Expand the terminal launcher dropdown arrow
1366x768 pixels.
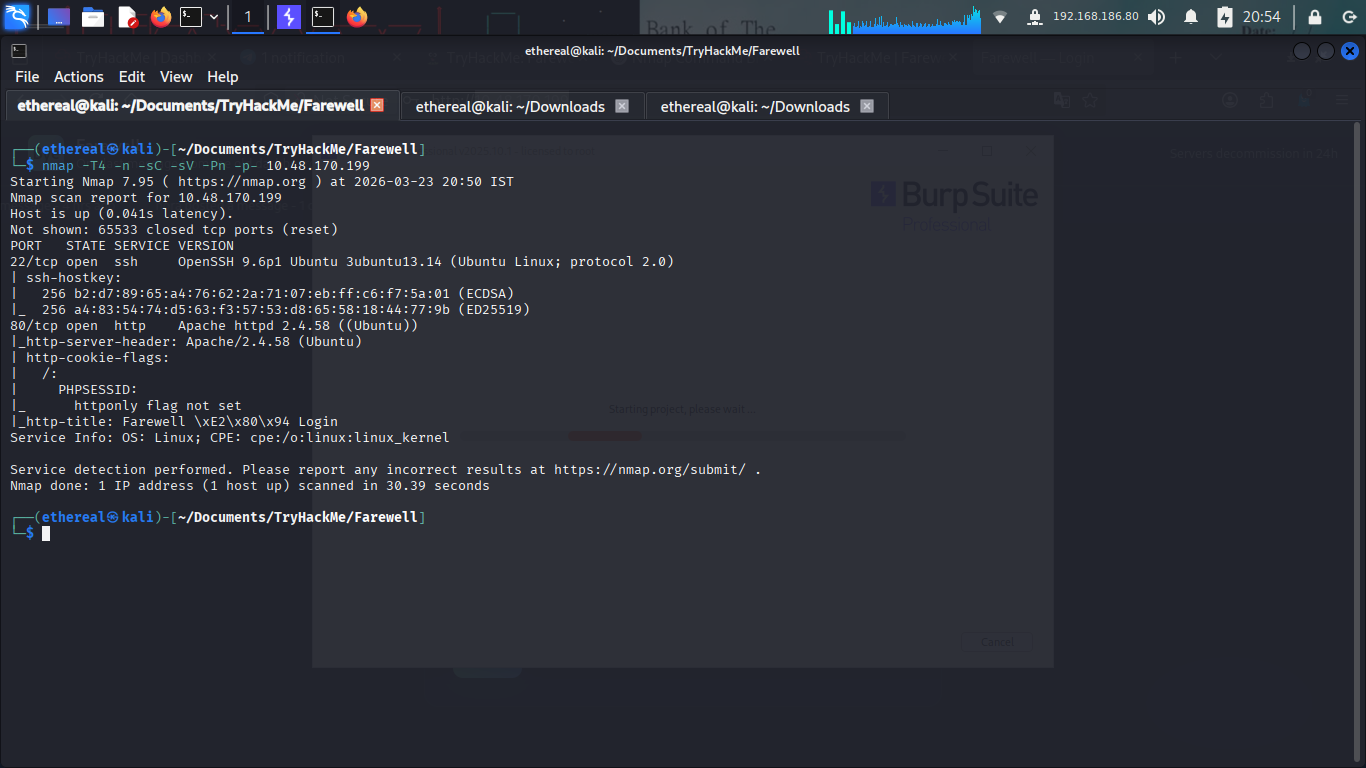click(x=214, y=17)
